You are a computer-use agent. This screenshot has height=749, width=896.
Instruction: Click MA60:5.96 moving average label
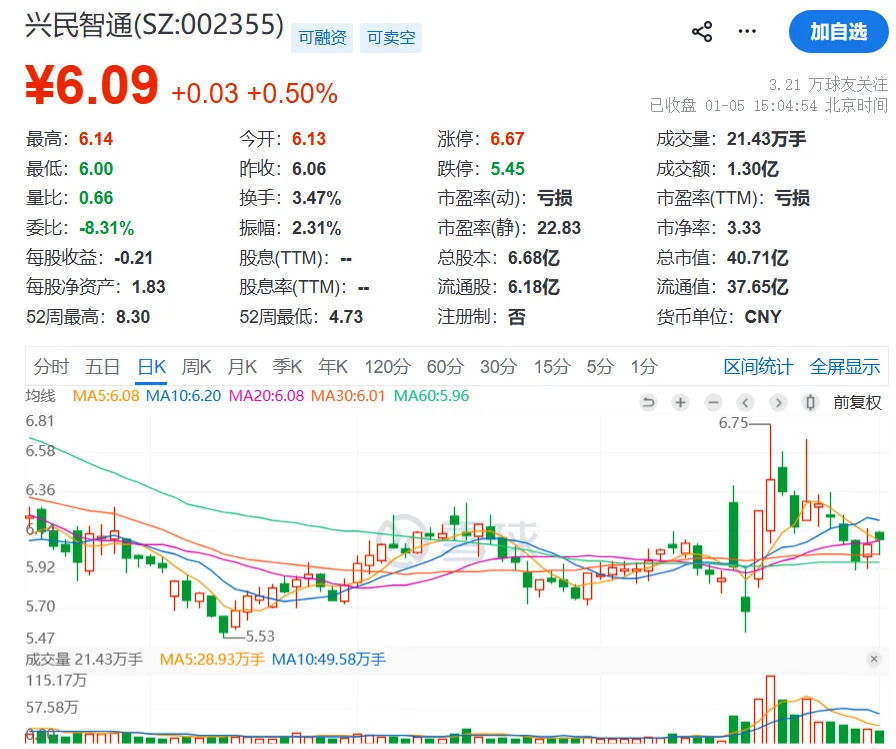coord(431,395)
